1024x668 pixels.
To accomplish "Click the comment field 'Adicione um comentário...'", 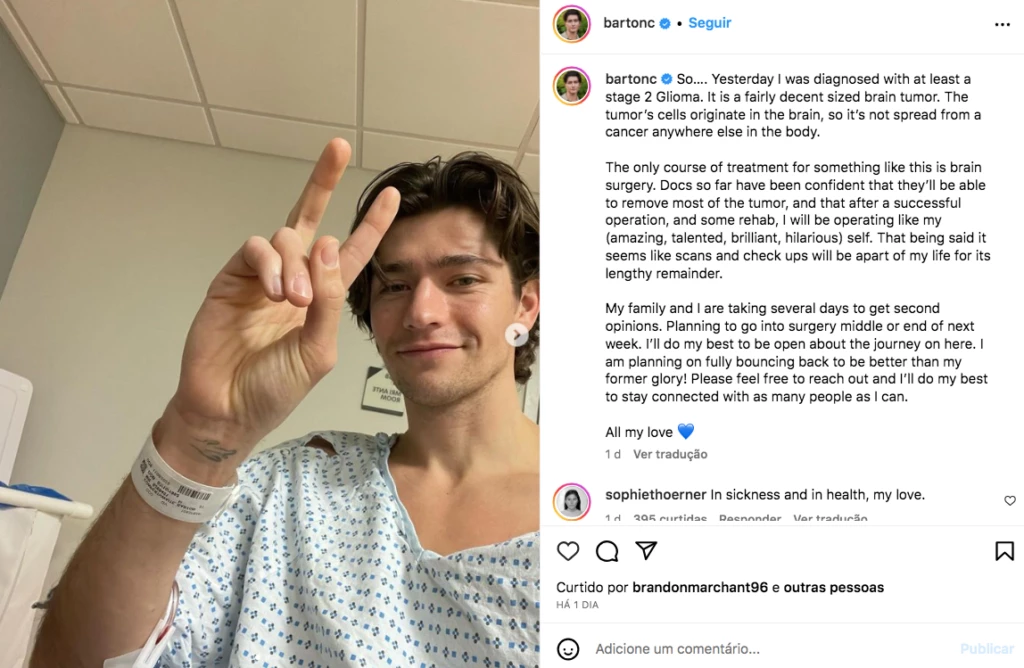I will [677, 649].
